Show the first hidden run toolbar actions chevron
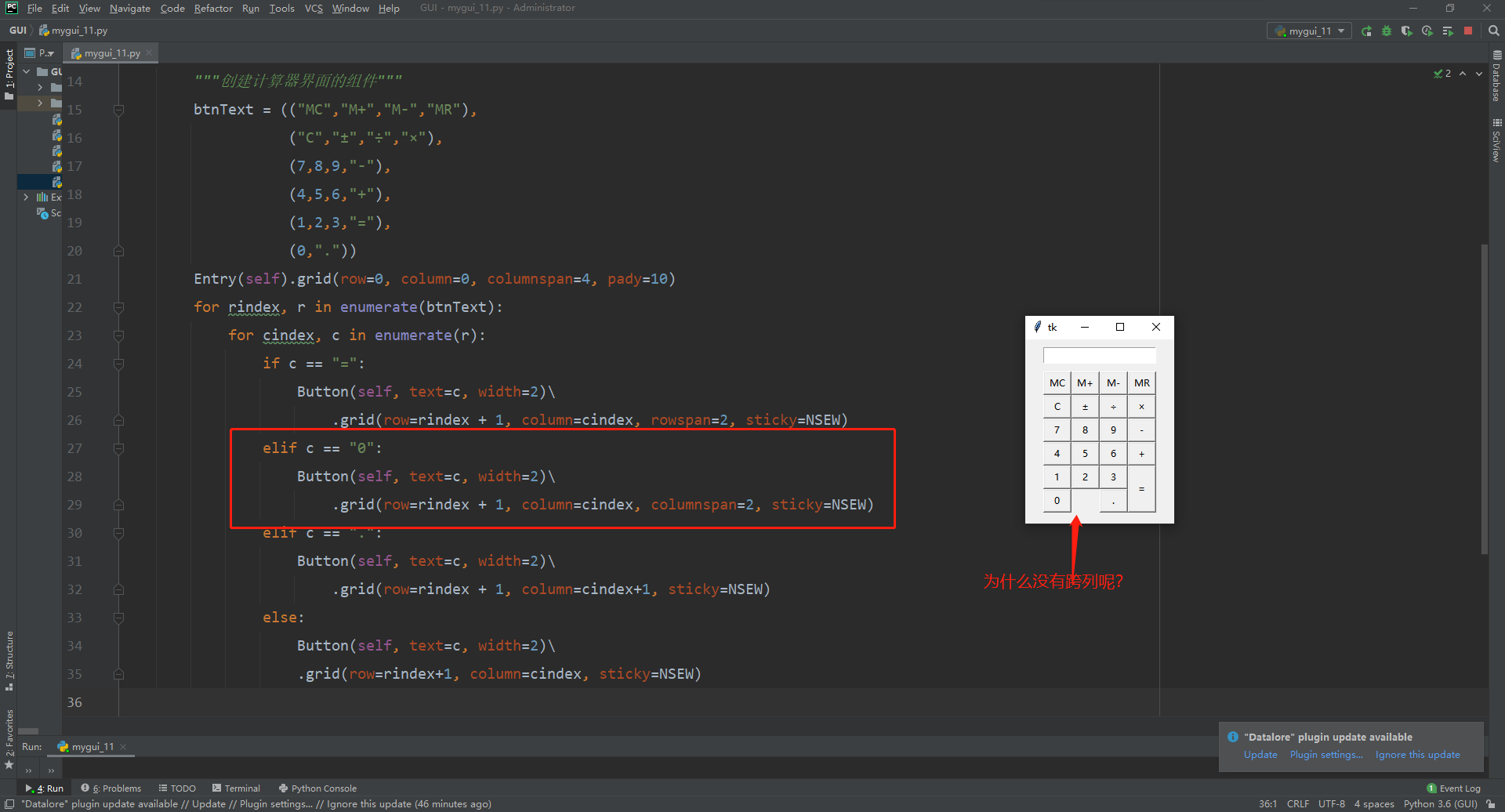This screenshot has height=812, width=1505. [x=29, y=771]
